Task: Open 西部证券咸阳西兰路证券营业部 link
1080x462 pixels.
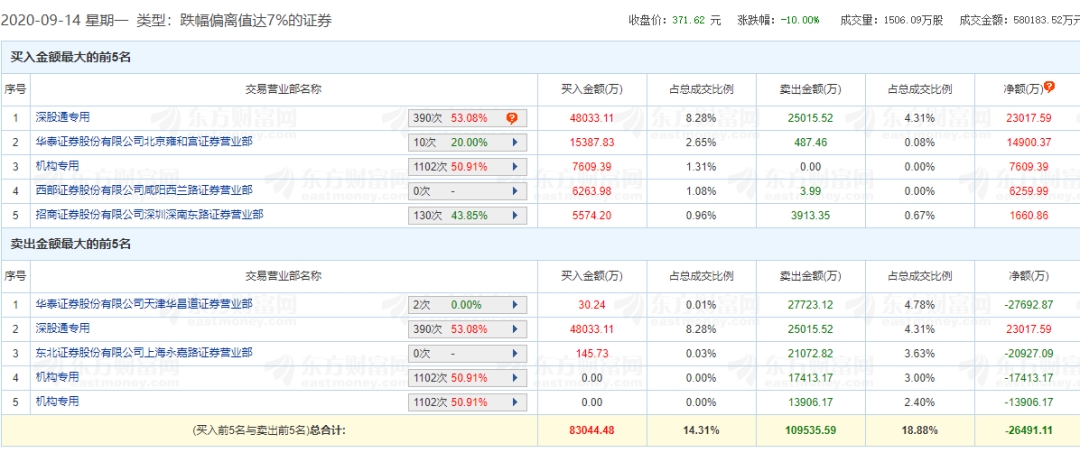Action: [144, 190]
